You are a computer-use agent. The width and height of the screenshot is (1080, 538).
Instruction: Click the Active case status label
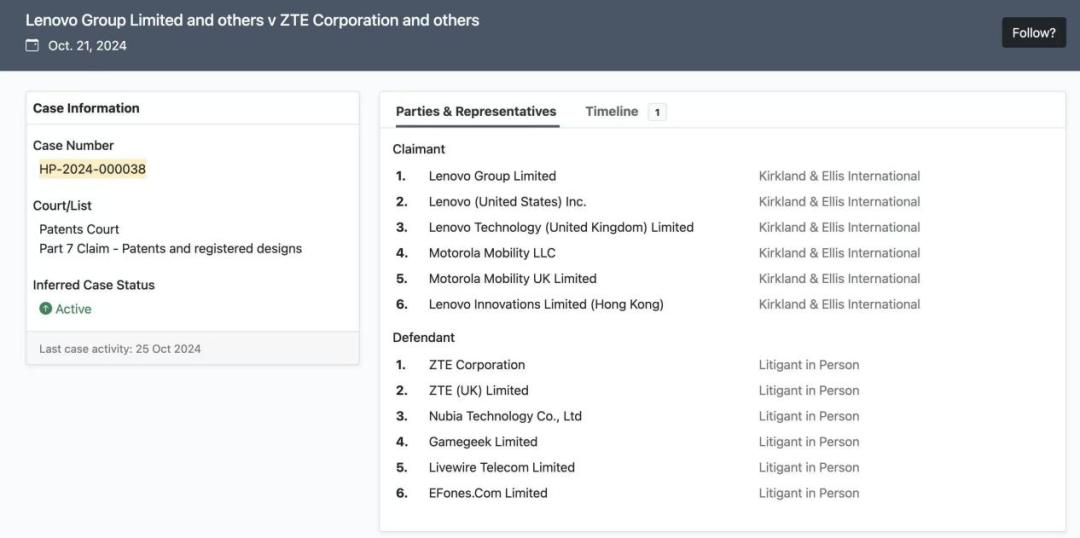point(73,309)
